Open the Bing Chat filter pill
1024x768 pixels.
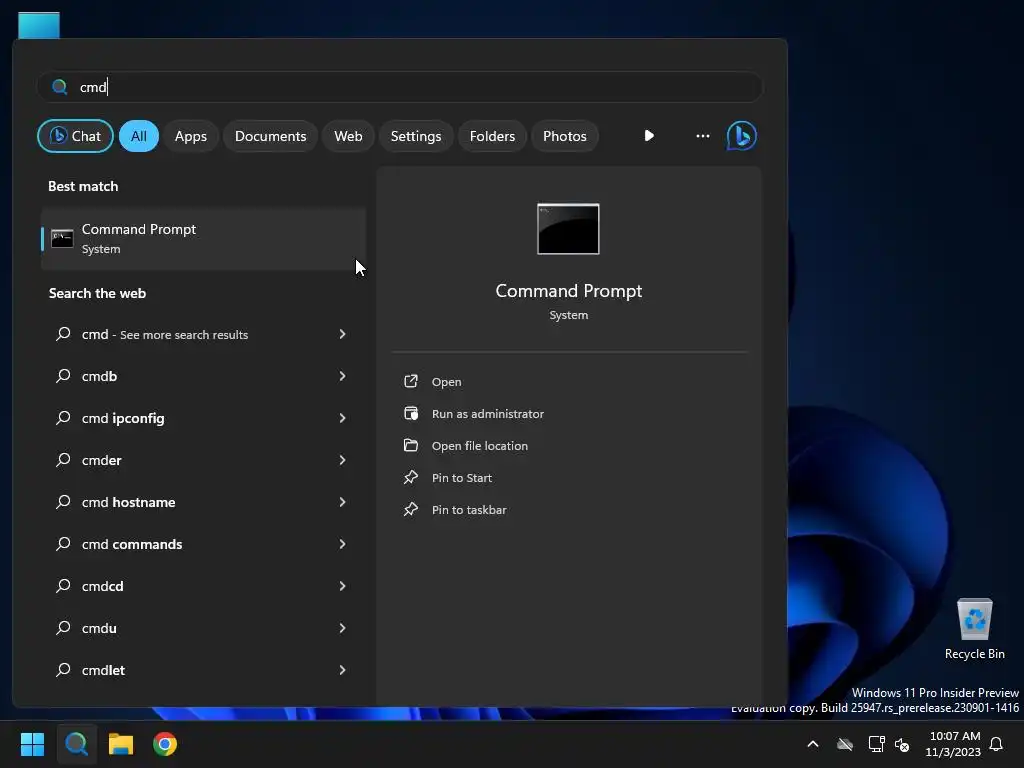(x=75, y=136)
